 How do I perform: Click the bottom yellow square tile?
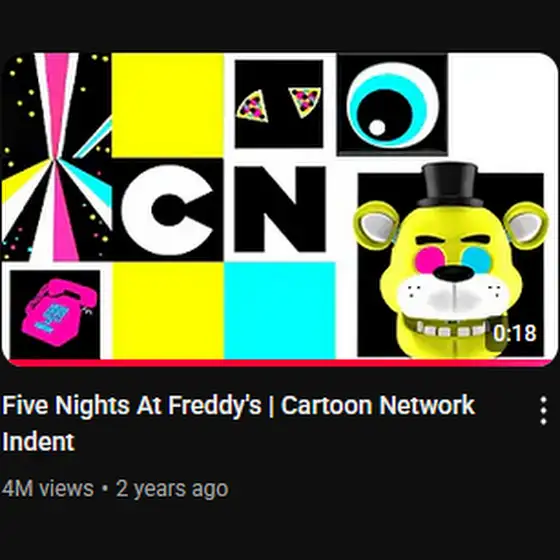click(x=168, y=310)
